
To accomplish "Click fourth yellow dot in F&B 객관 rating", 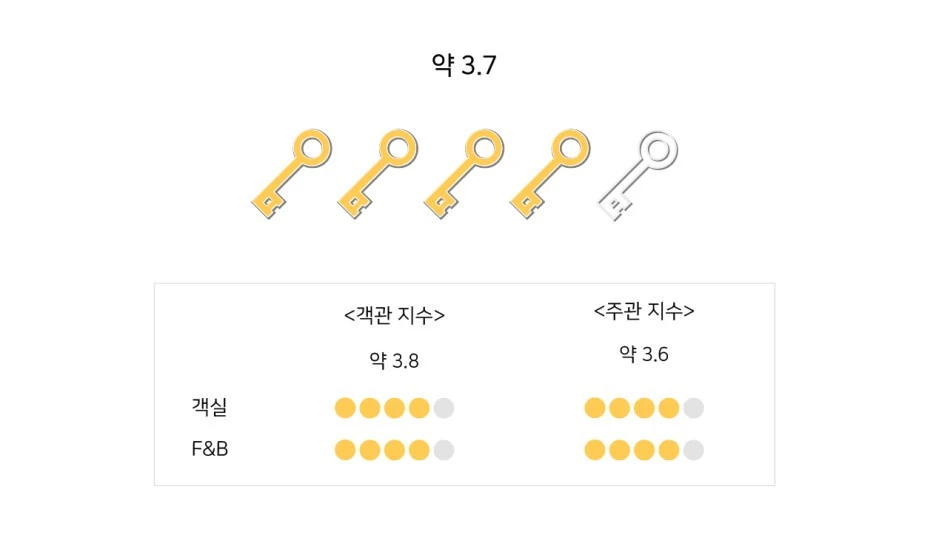I will pos(419,449).
